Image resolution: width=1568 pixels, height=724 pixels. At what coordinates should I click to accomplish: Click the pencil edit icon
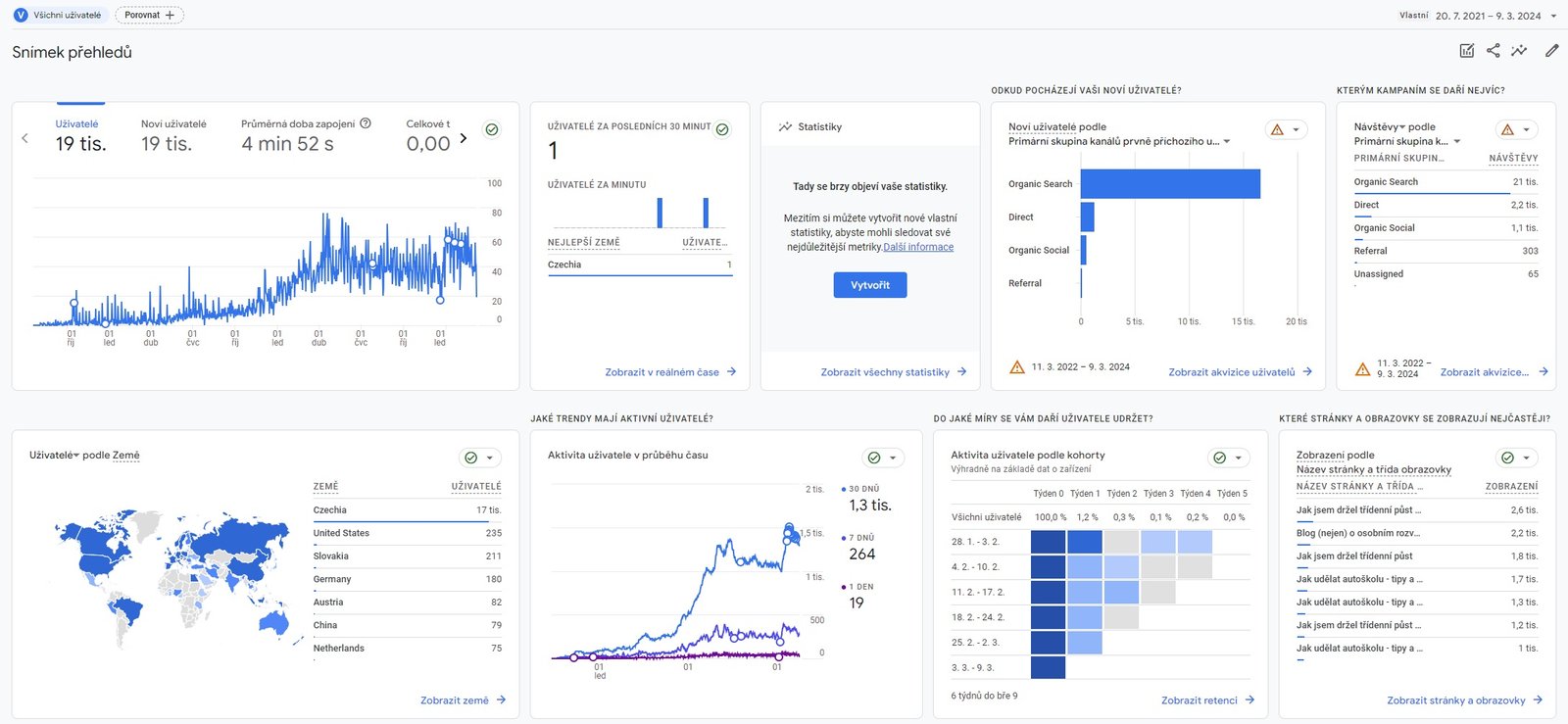coord(1551,51)
